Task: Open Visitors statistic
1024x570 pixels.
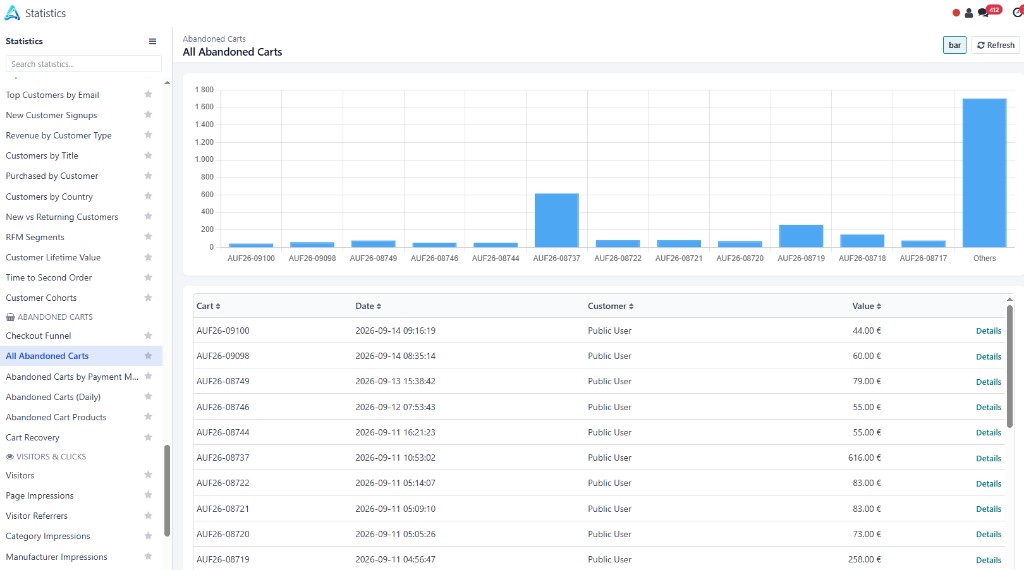Action: (x=20, y=475)
